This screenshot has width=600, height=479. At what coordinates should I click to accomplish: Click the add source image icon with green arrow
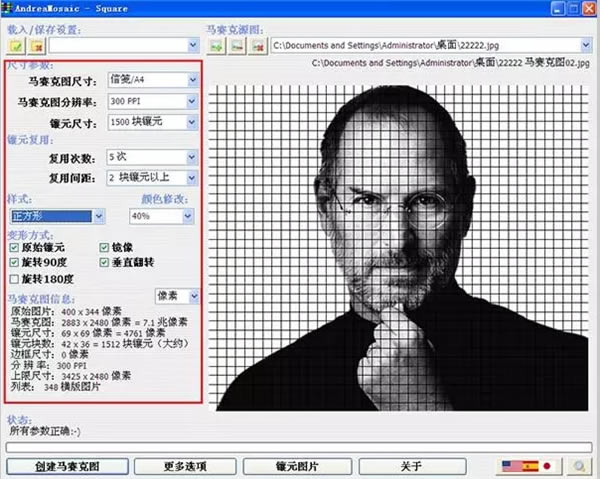[x=216, y=46]
